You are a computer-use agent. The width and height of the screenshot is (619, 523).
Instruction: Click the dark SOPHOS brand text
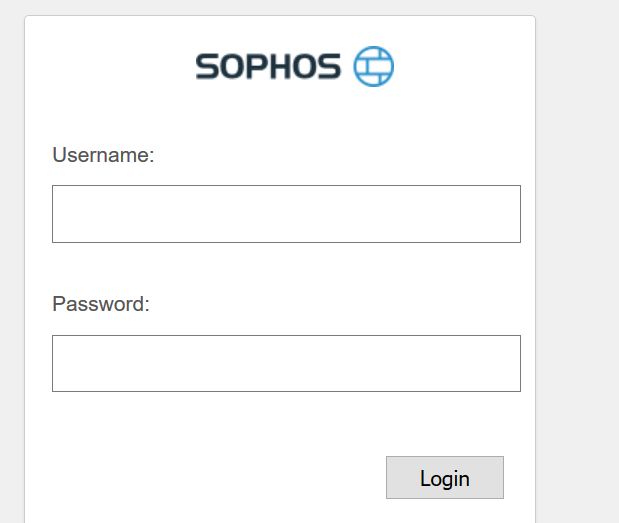coord(268,67)
